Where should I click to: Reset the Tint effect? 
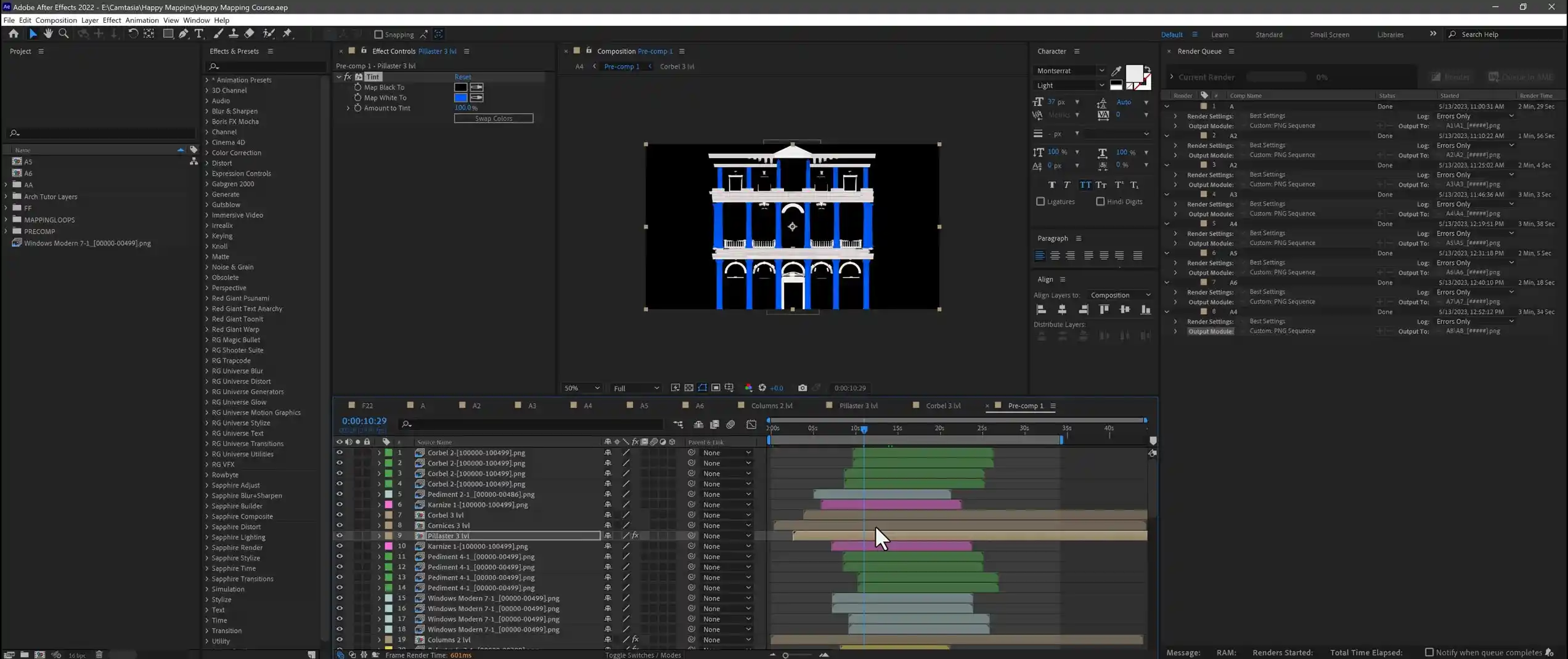[462, 77]
